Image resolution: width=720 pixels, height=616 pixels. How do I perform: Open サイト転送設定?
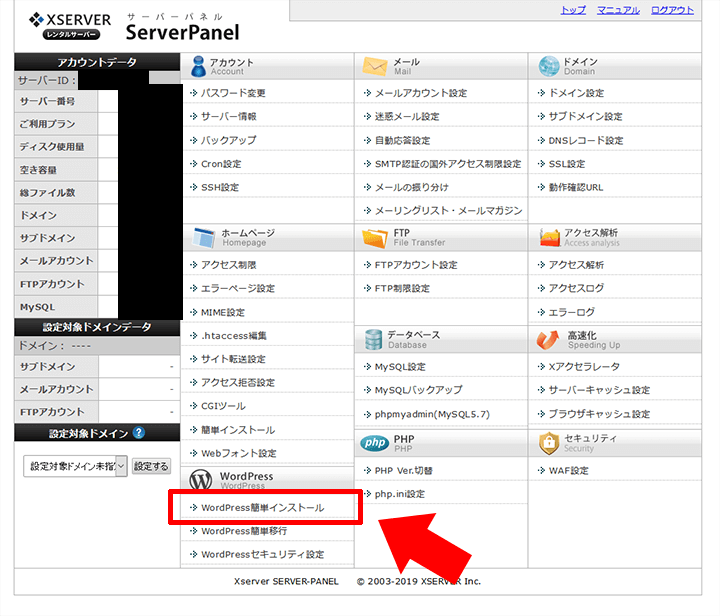tap(233, 359)
